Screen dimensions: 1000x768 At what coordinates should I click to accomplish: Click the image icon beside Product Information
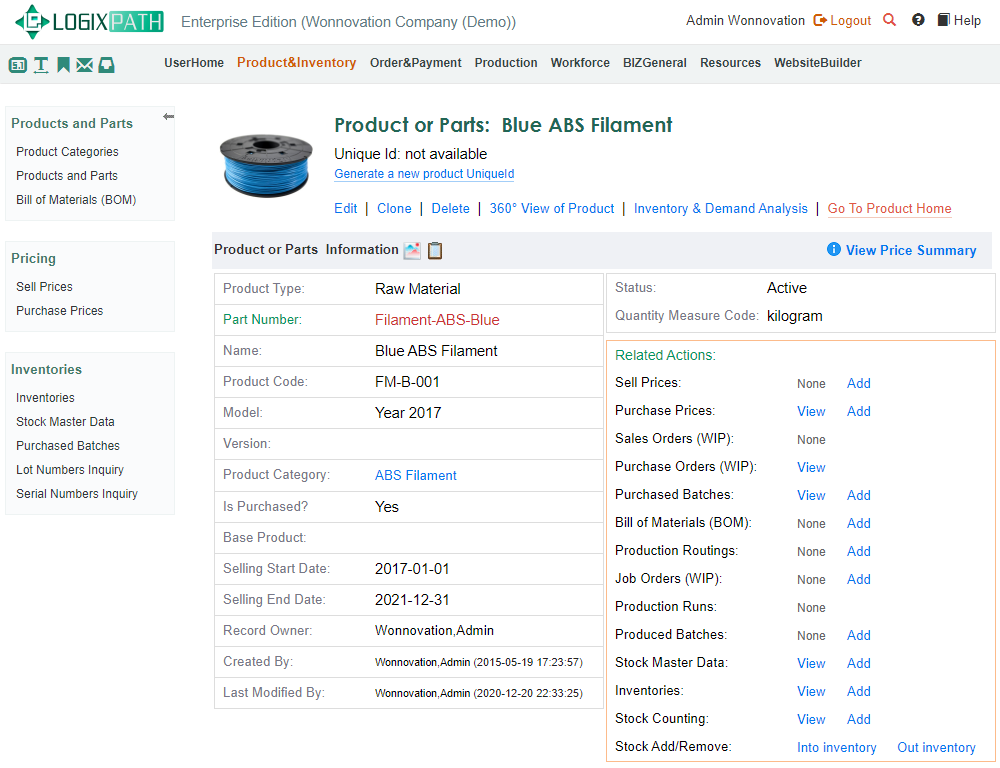(412, 250)
